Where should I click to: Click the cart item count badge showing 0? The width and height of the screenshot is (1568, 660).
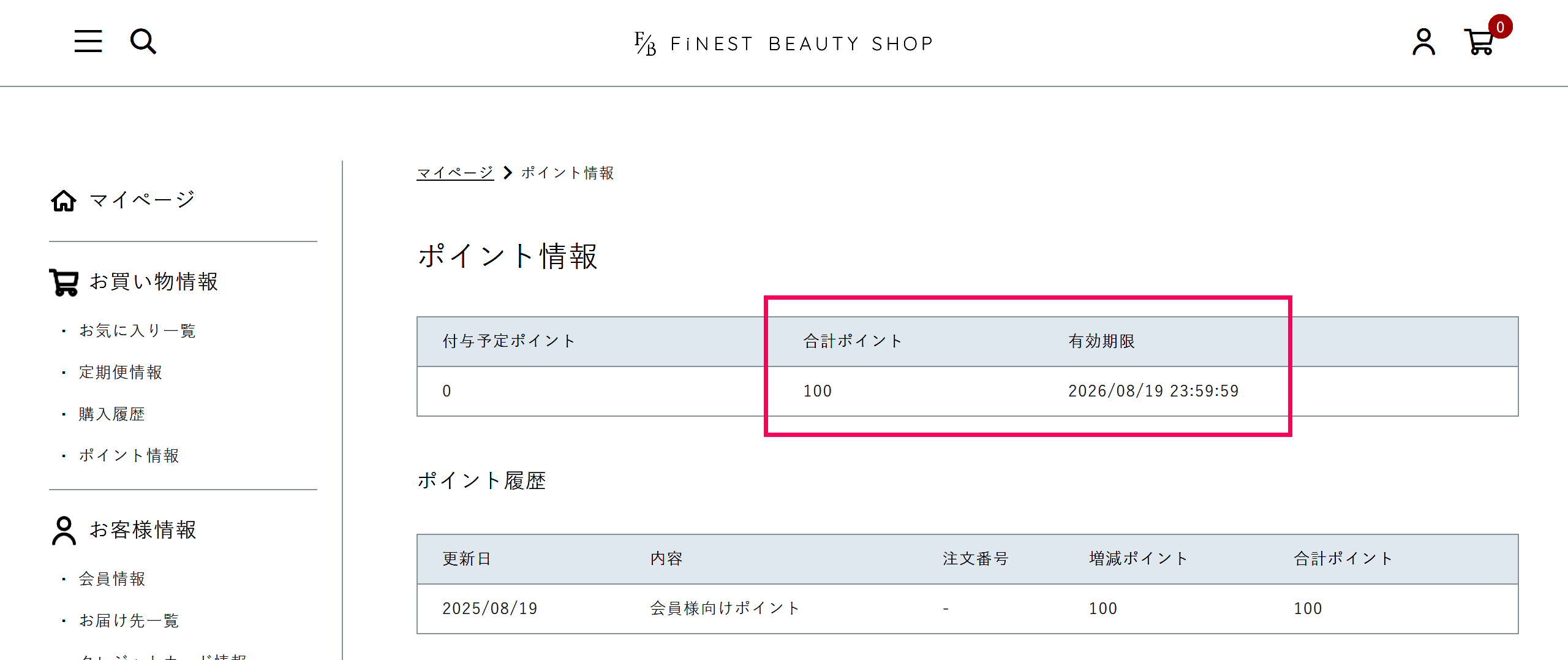1500,26
